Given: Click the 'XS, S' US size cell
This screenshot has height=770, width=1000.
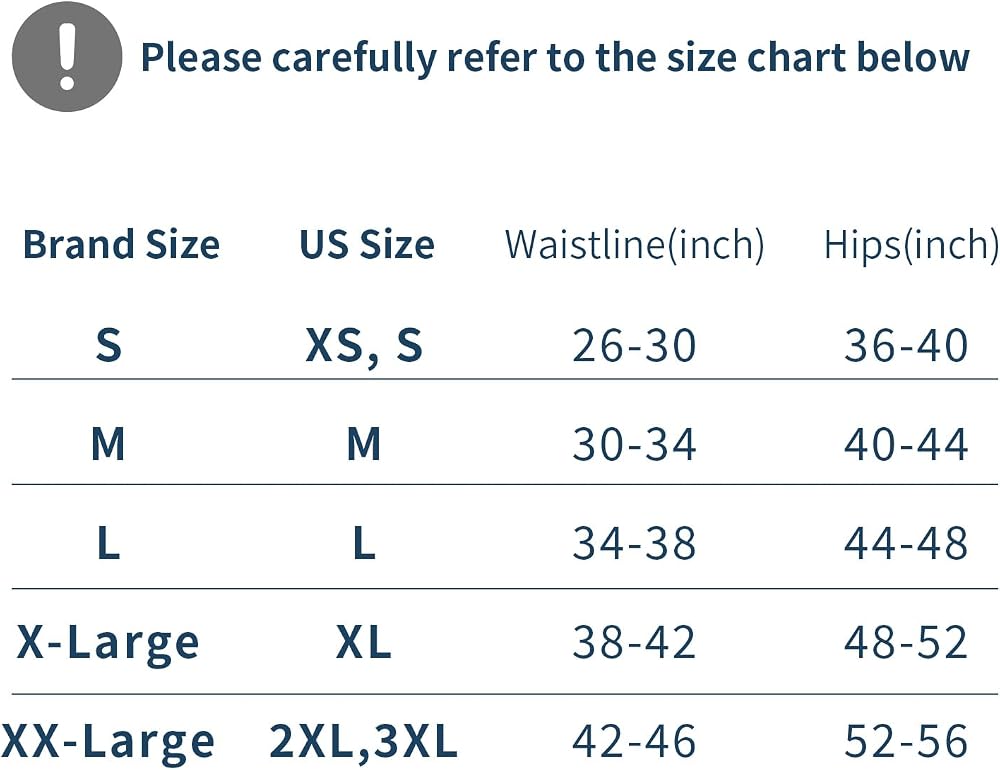Looking at the screenshot, I should coord(364,346).
